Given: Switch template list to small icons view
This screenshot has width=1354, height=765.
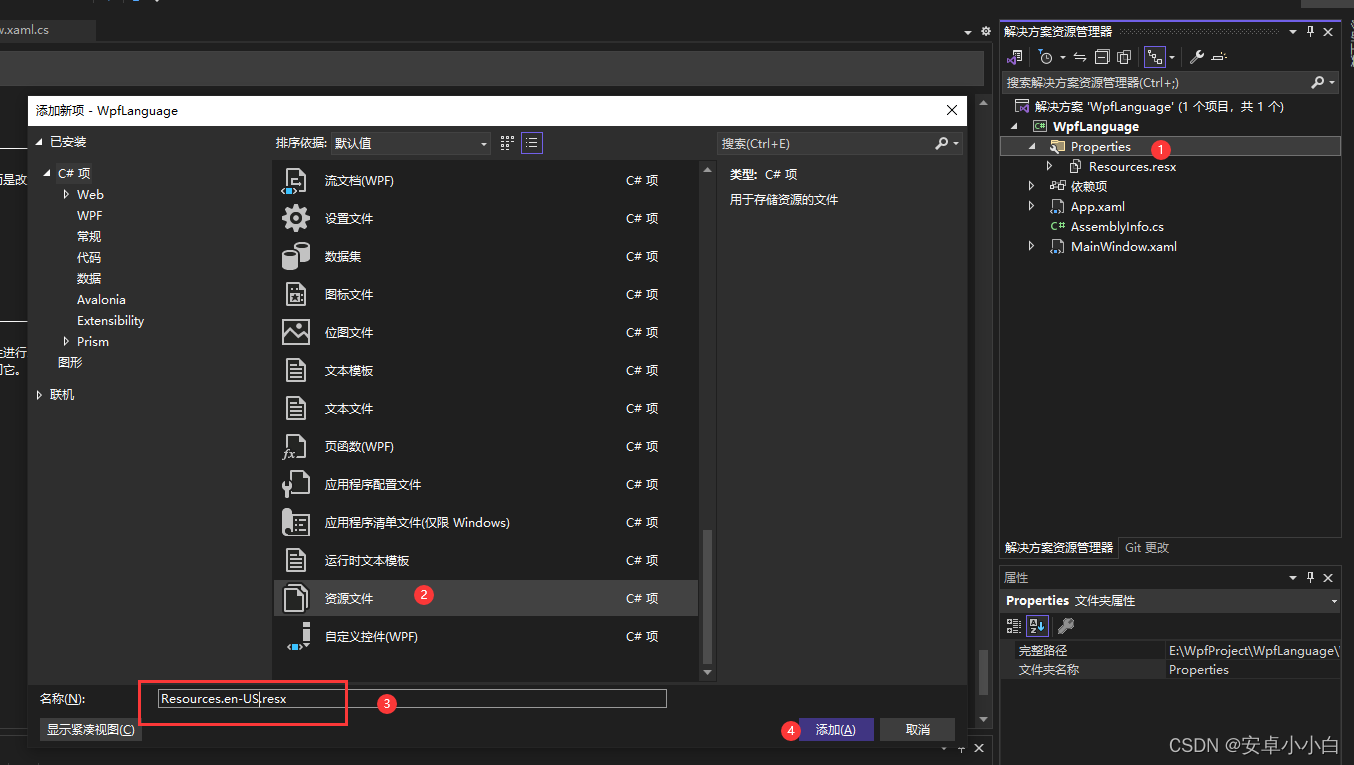Looking at the screenshot, I should 507,143.
